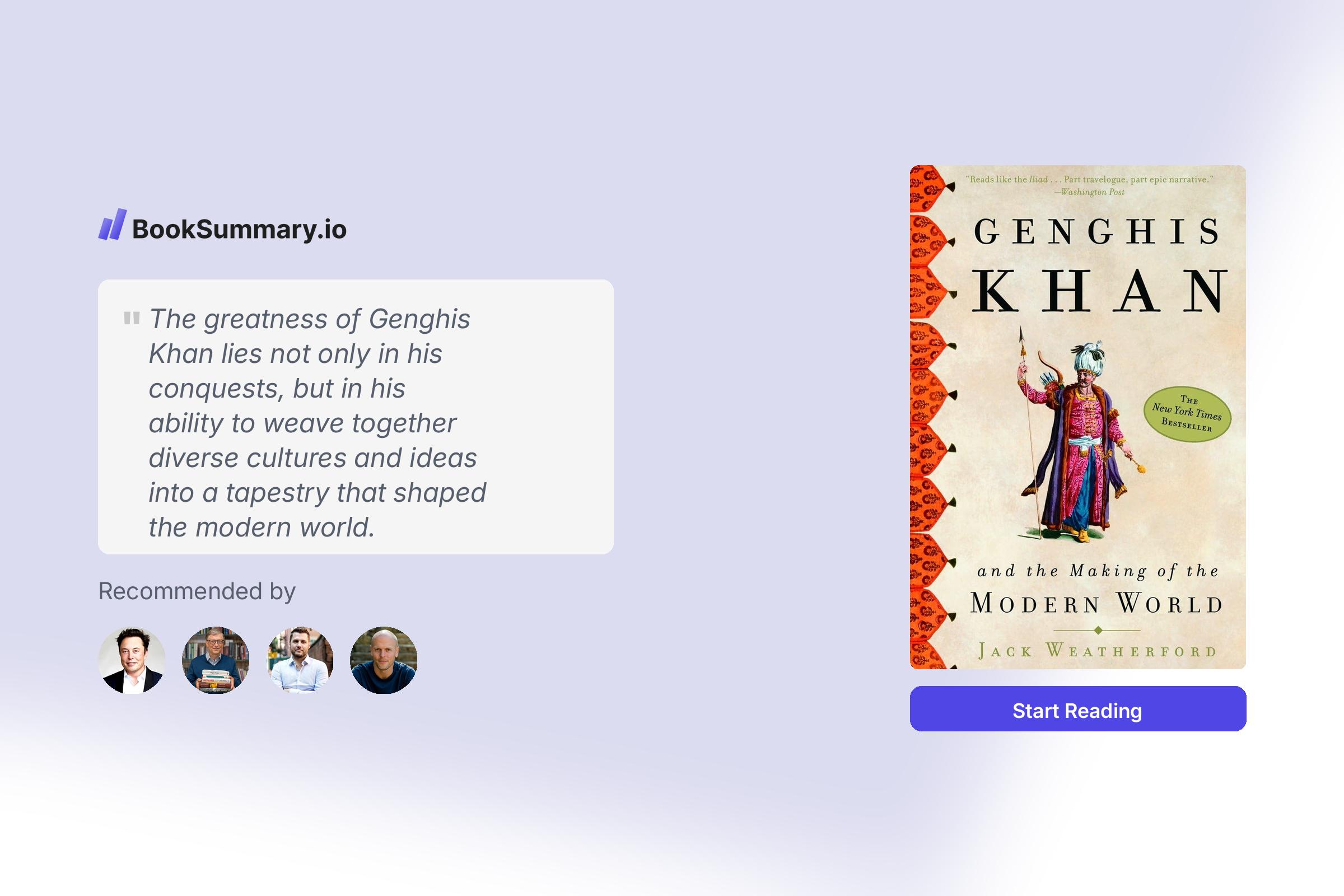Click the Recommended by heading
Image resolution: width=1344 pixels, height=896 pixels.
tap(197, 592)
